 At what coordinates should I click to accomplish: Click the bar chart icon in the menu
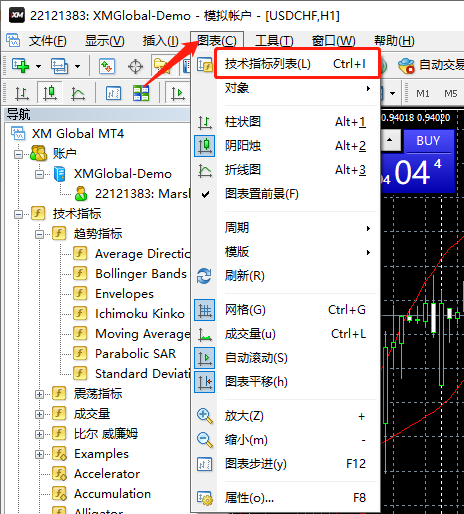[x=204, y=122]
